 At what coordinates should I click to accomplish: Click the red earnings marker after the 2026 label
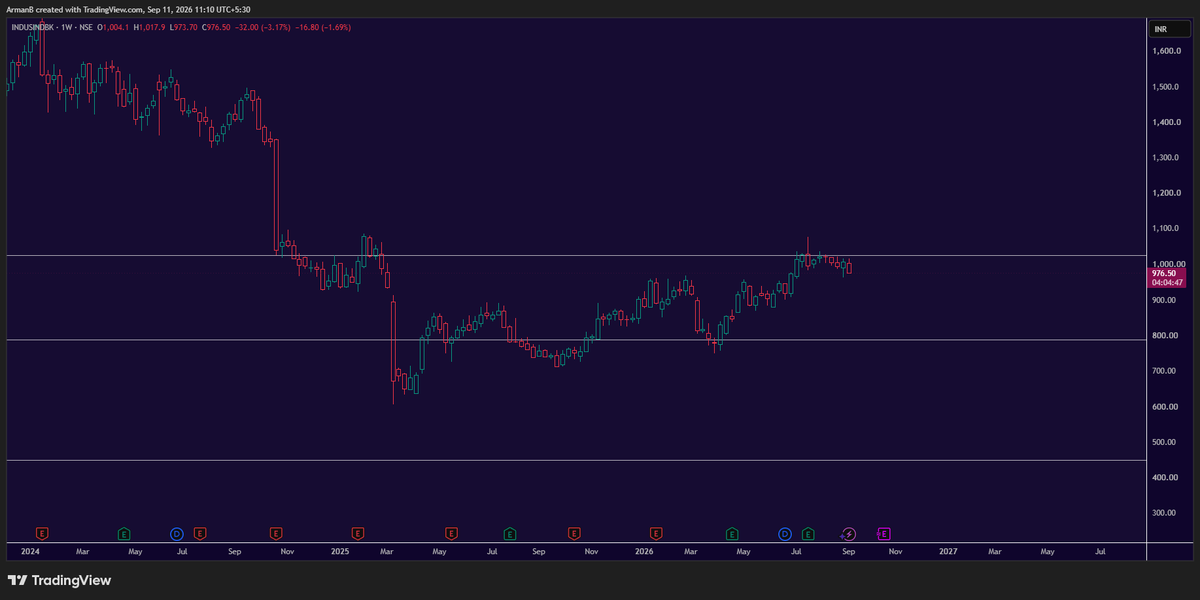click(656, 534)
